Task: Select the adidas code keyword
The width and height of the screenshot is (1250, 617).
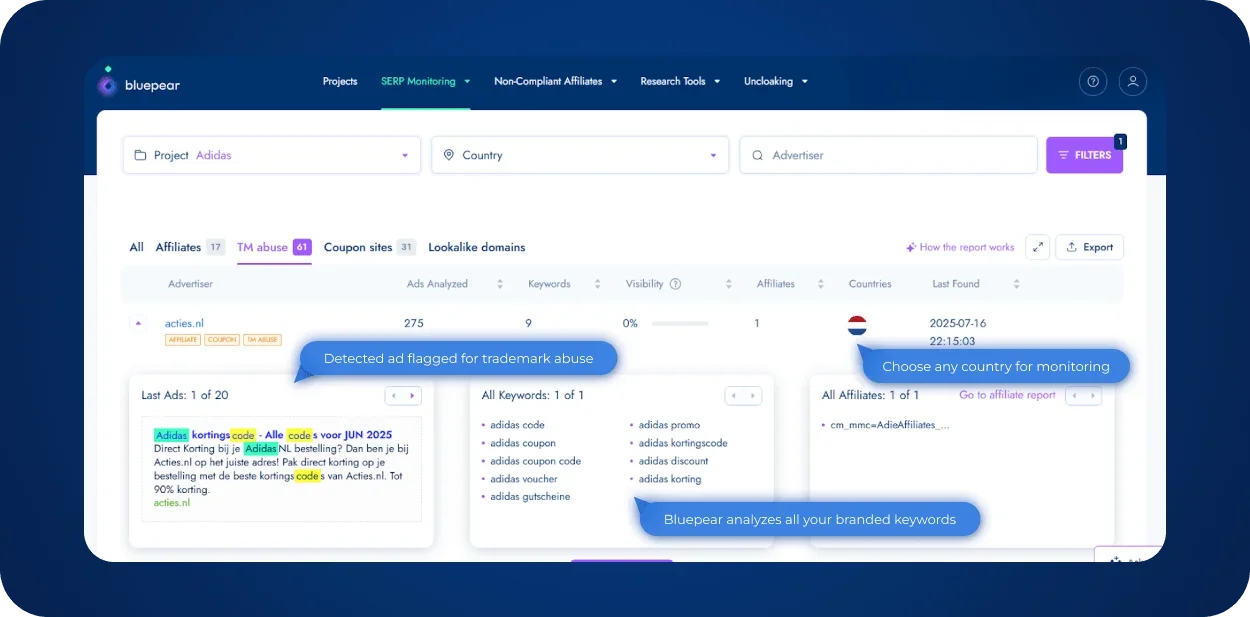Action: (x=517, y=425)
